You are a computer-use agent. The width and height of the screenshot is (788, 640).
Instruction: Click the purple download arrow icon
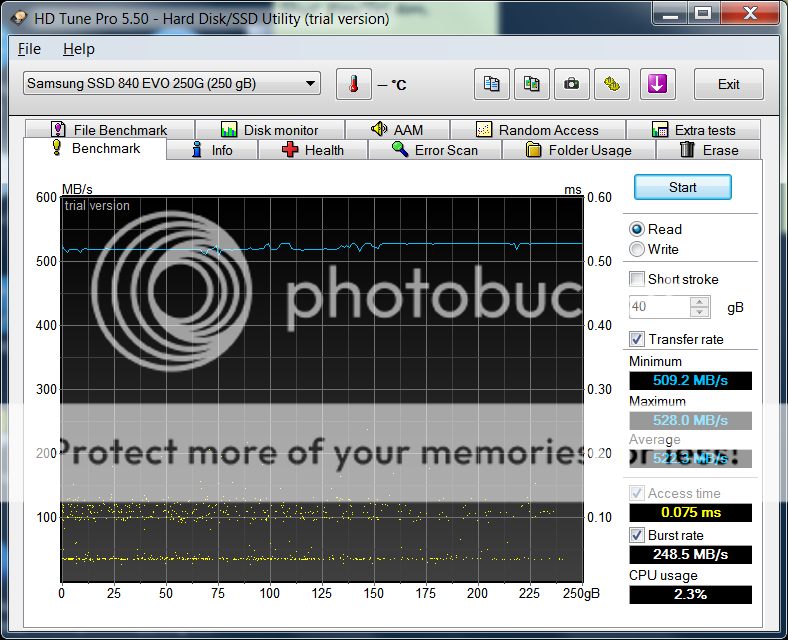(657, 84)
